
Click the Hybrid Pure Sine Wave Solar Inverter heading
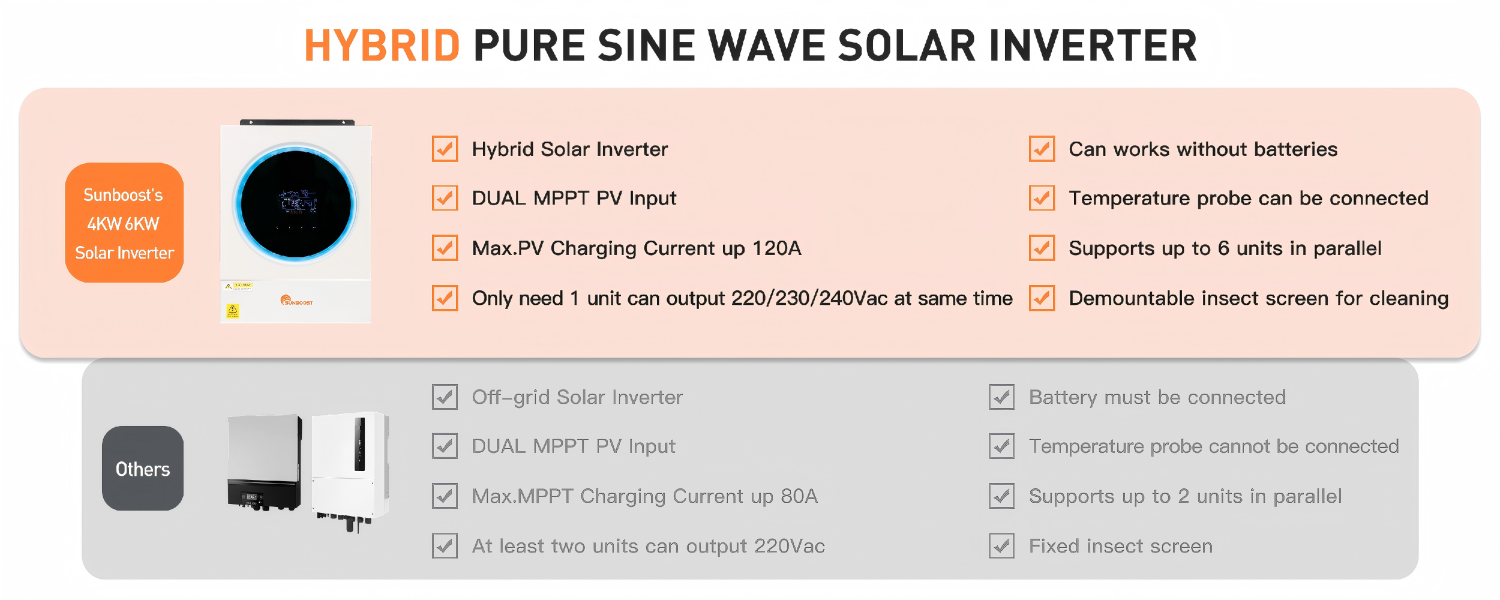750,45
